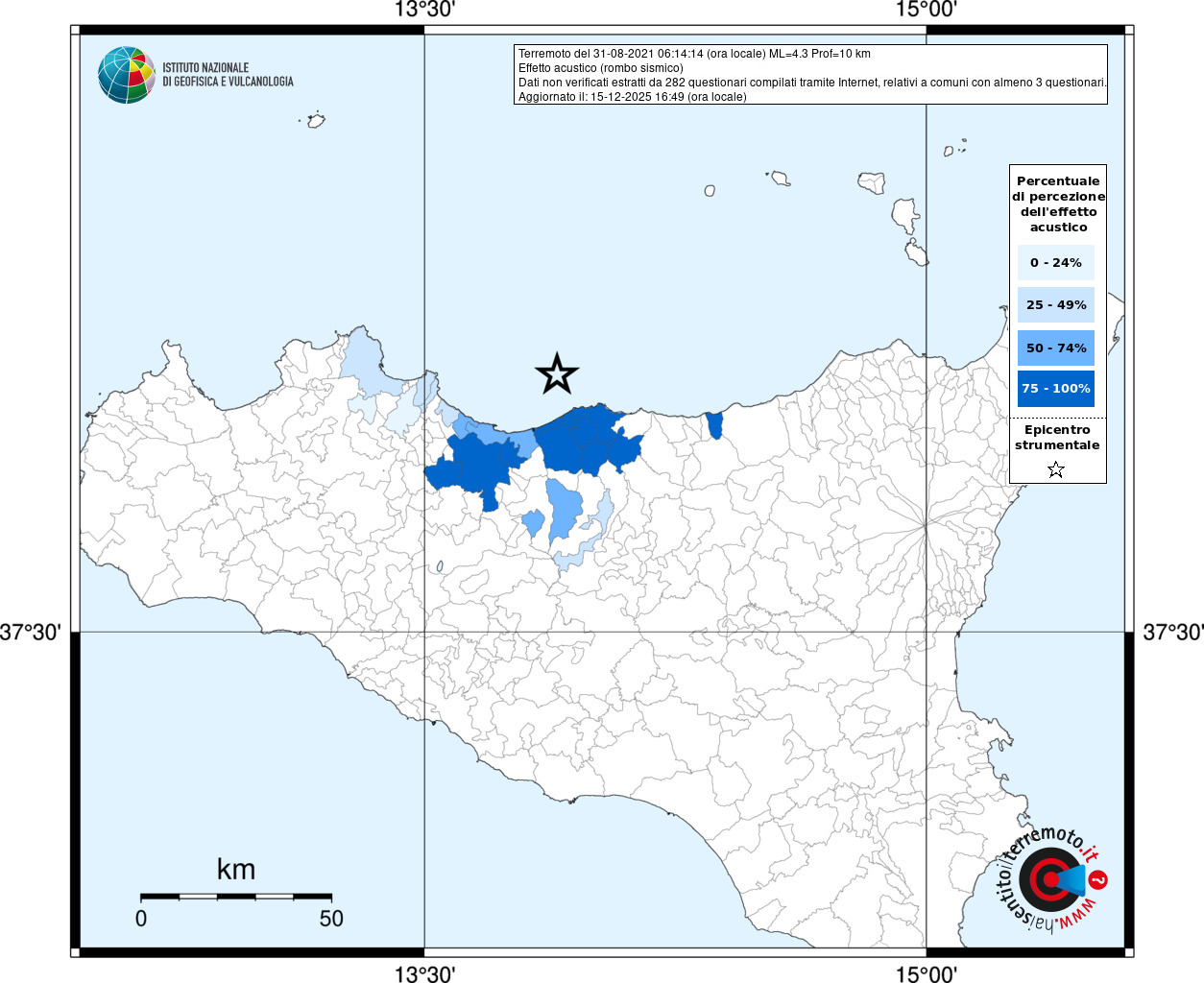Click the haisentitoilterremoto.it target logo
This screenshot has width=1204, height=983.
point(1050,879)
